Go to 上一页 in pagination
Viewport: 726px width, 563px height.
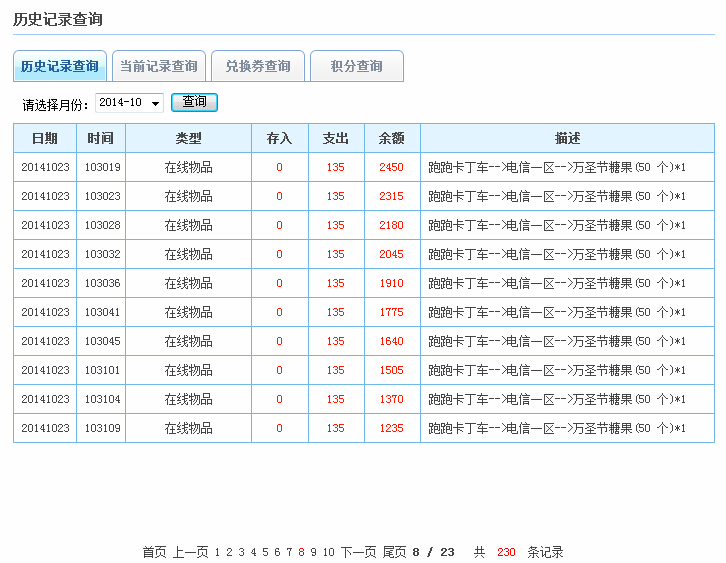pos(190,552)
